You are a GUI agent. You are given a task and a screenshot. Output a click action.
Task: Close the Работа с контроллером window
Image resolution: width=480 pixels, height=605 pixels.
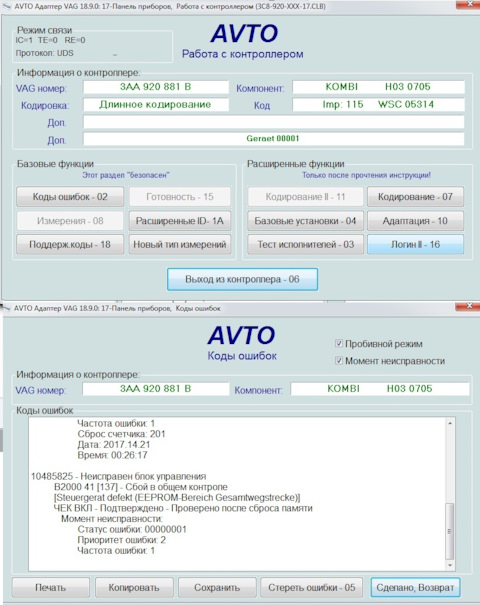pyautogui.click(x=468, y=4)
